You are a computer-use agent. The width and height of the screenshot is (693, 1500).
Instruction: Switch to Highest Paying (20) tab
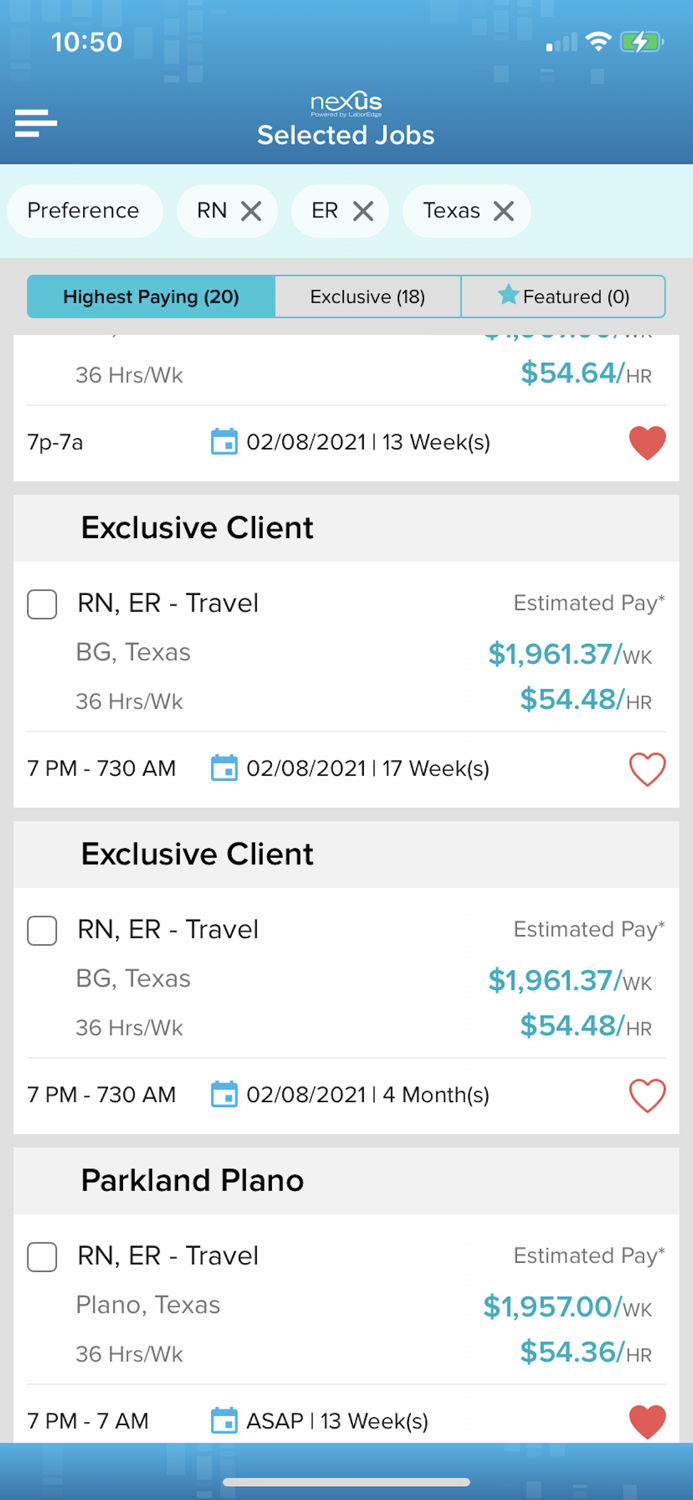click(x=151, y=297)
